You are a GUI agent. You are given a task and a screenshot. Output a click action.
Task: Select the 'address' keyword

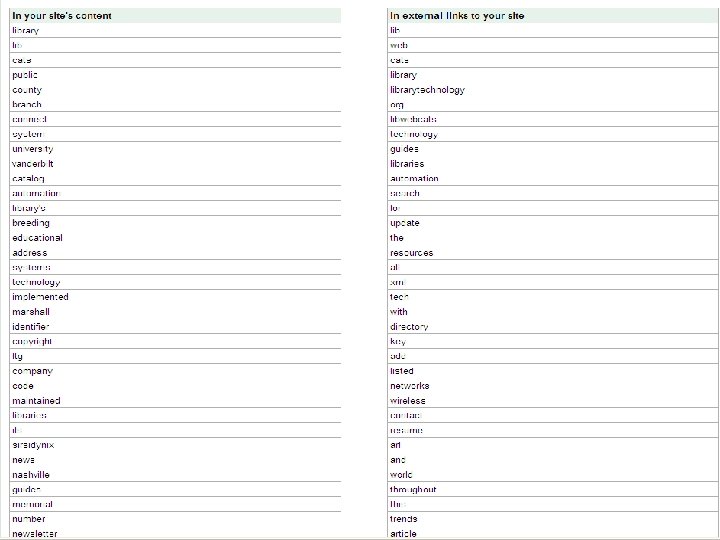tap(29, 253)
